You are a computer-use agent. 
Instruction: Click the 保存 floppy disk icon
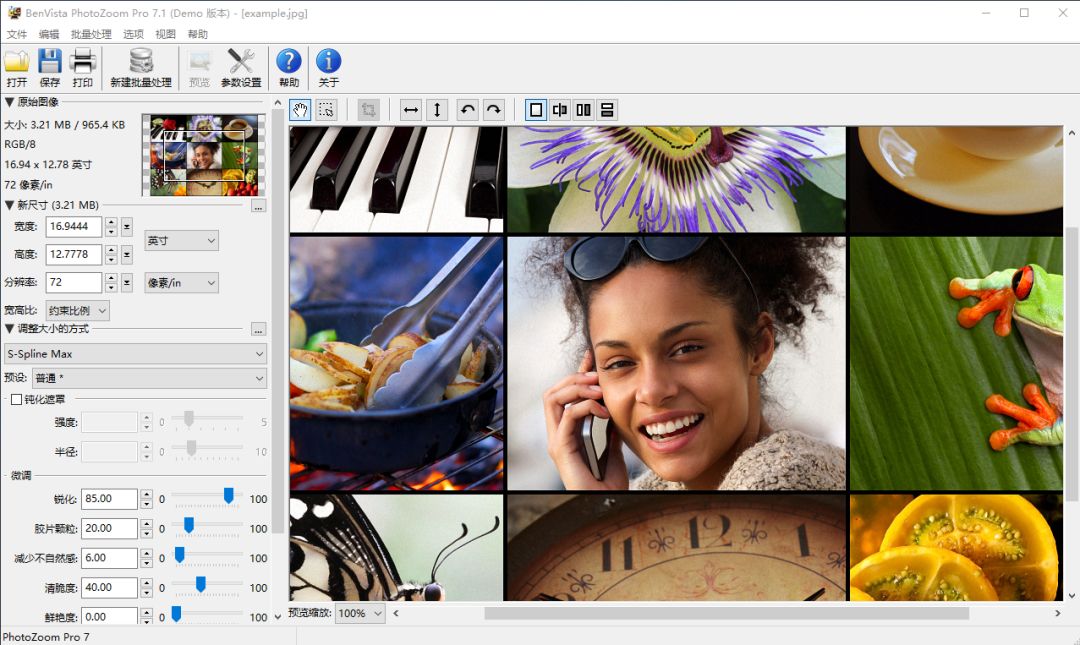point(50,68)
